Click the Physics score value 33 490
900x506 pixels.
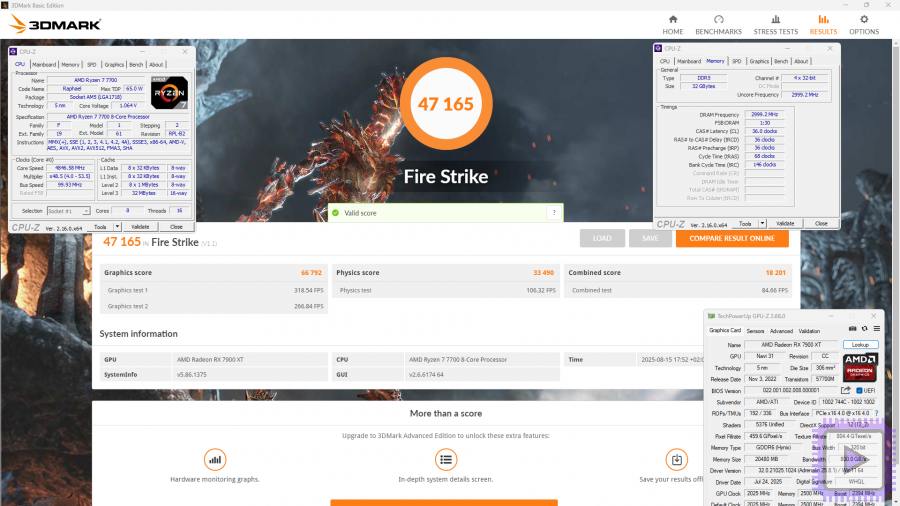click(543, 273)
